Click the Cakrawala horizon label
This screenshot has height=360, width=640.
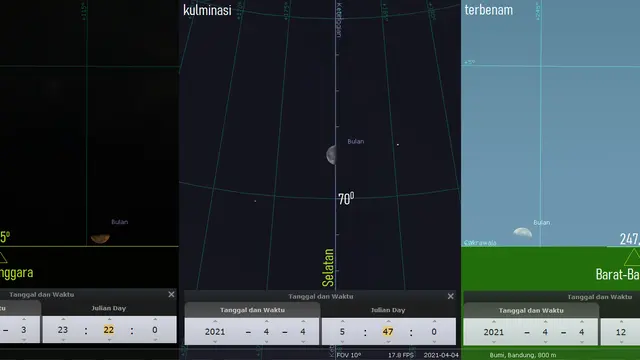tap(480, 243)
